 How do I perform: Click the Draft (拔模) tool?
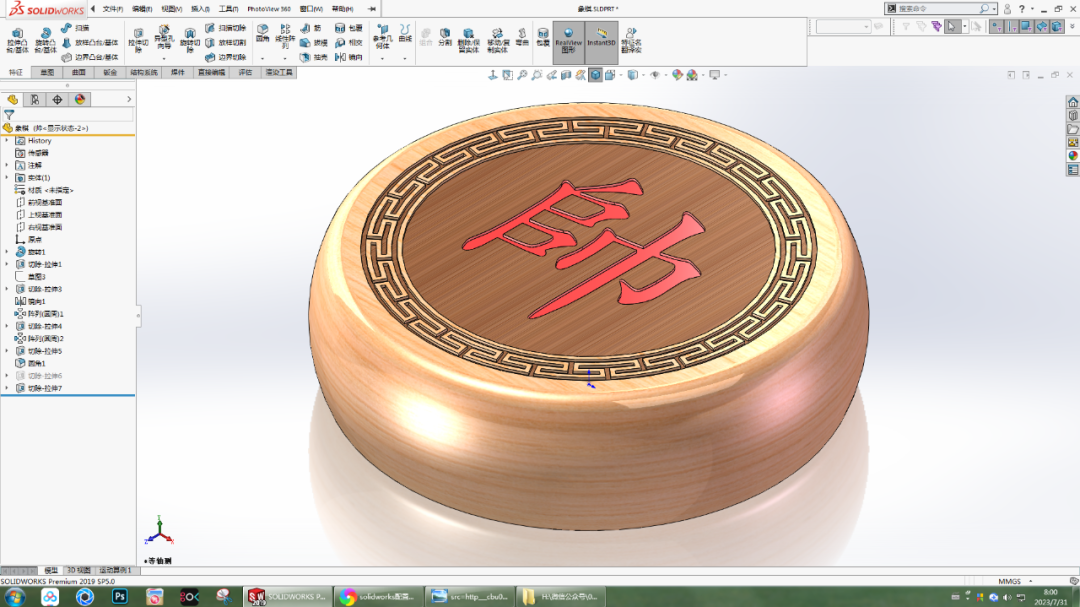pos(314,43)
